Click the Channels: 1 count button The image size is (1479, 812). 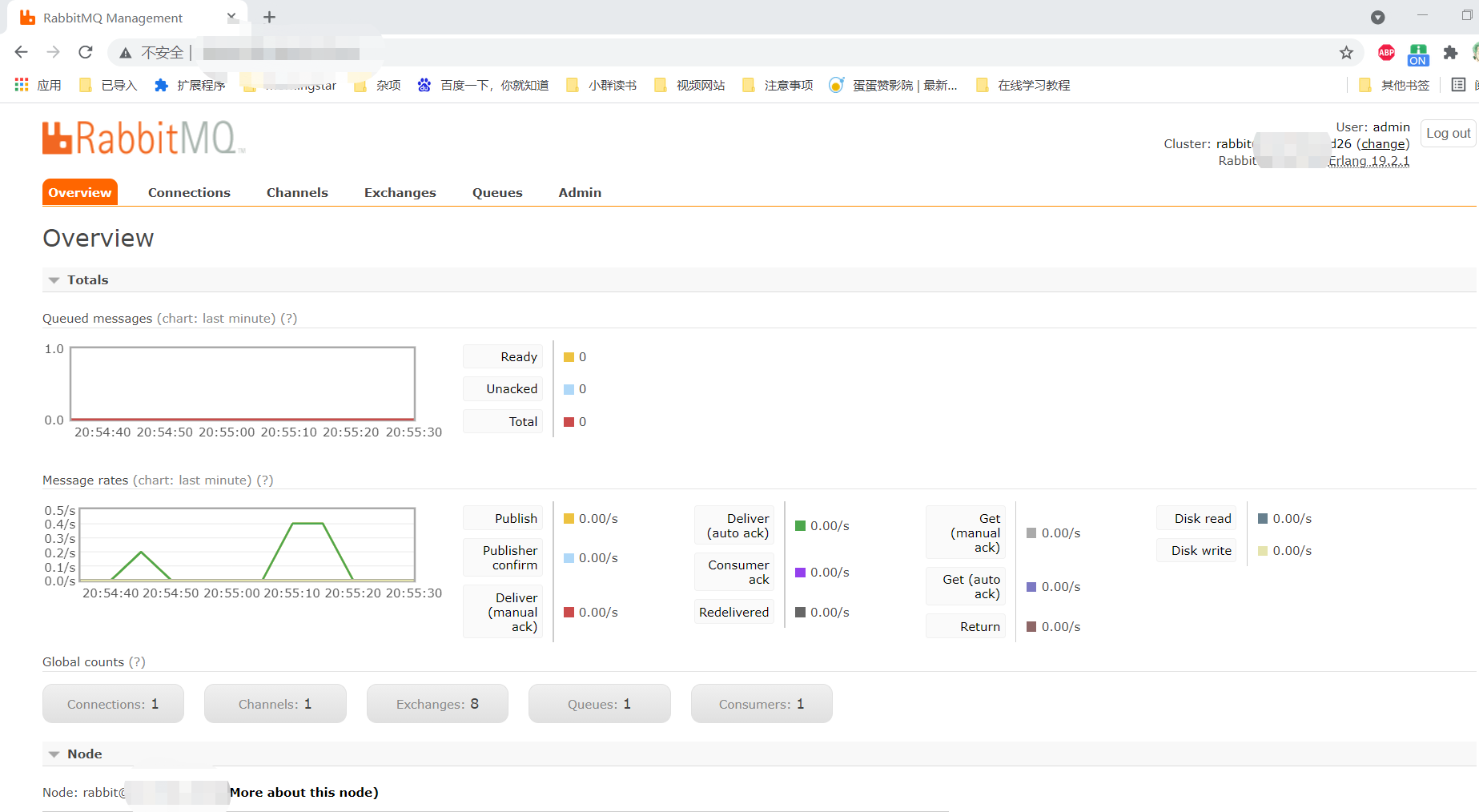point(275,704)
